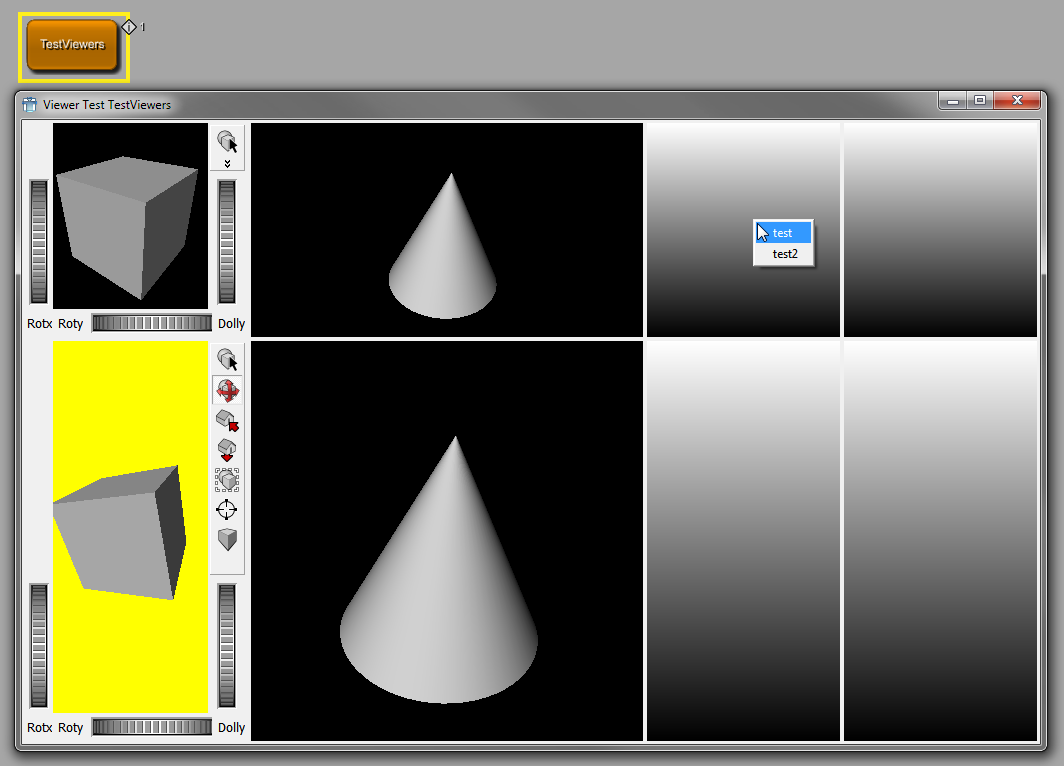Viewport: 1064px width, 766px height.
Task: Click the orange TestViewers button
Action: tap(73, 45)
